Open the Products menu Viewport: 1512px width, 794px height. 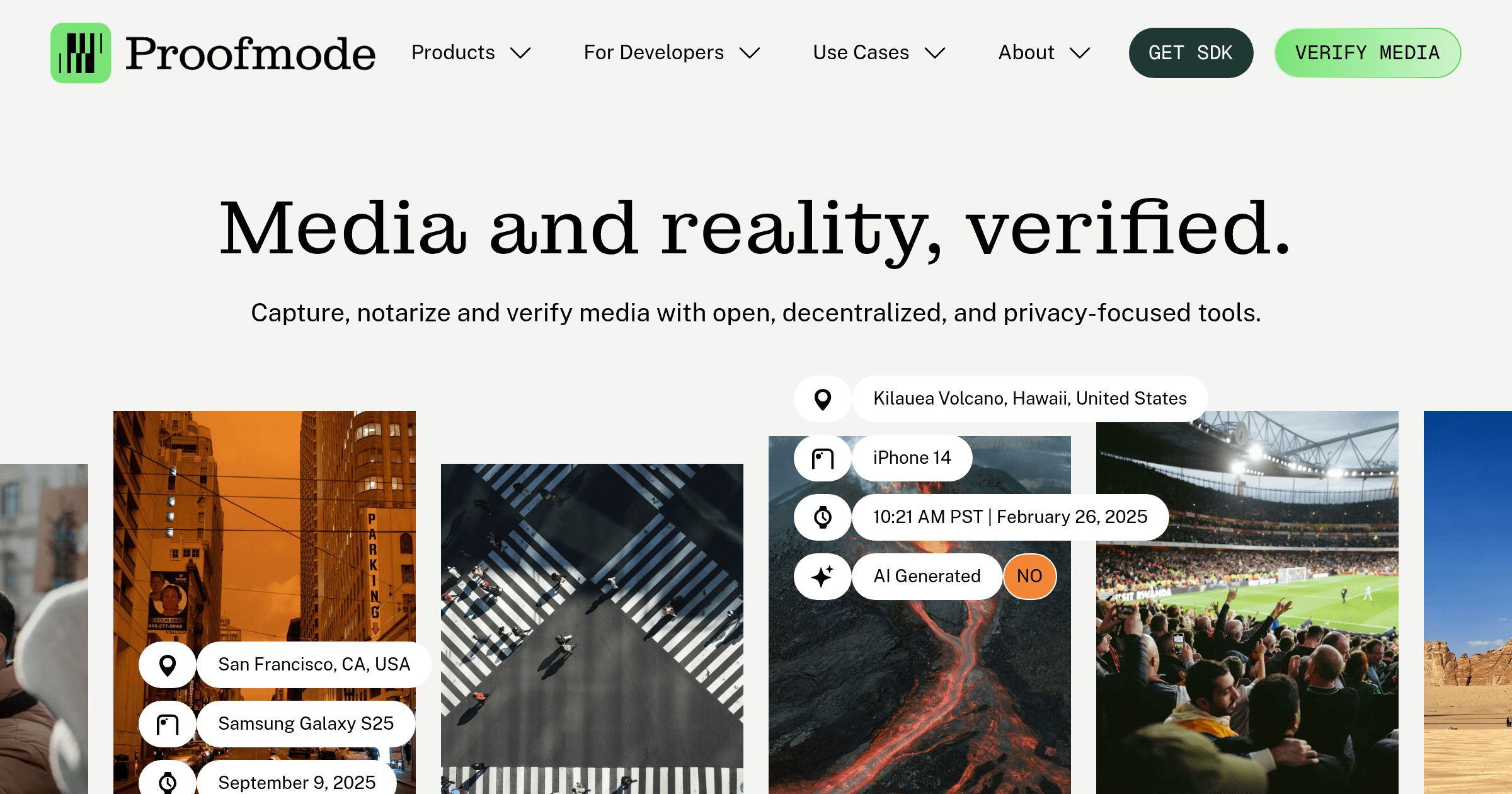pyautogui.click(x=471, y=53)
